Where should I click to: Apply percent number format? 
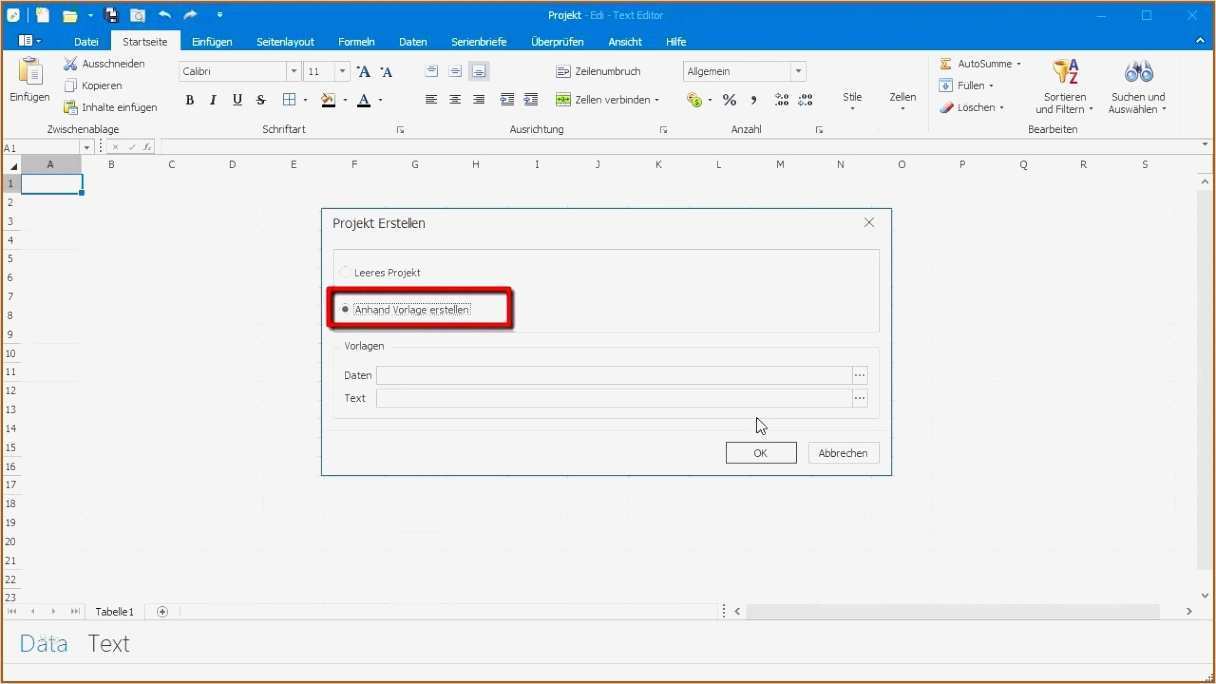point(729,100)
